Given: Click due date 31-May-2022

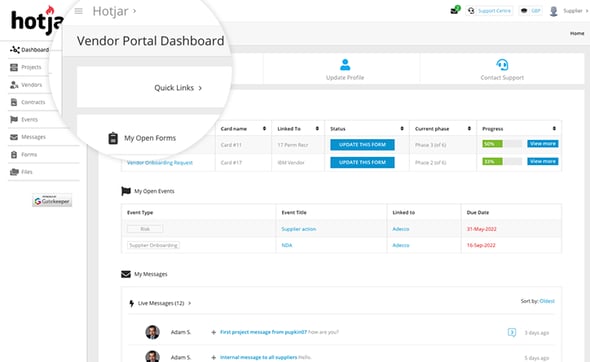Looking at the screenshot, I should (482, 229).
